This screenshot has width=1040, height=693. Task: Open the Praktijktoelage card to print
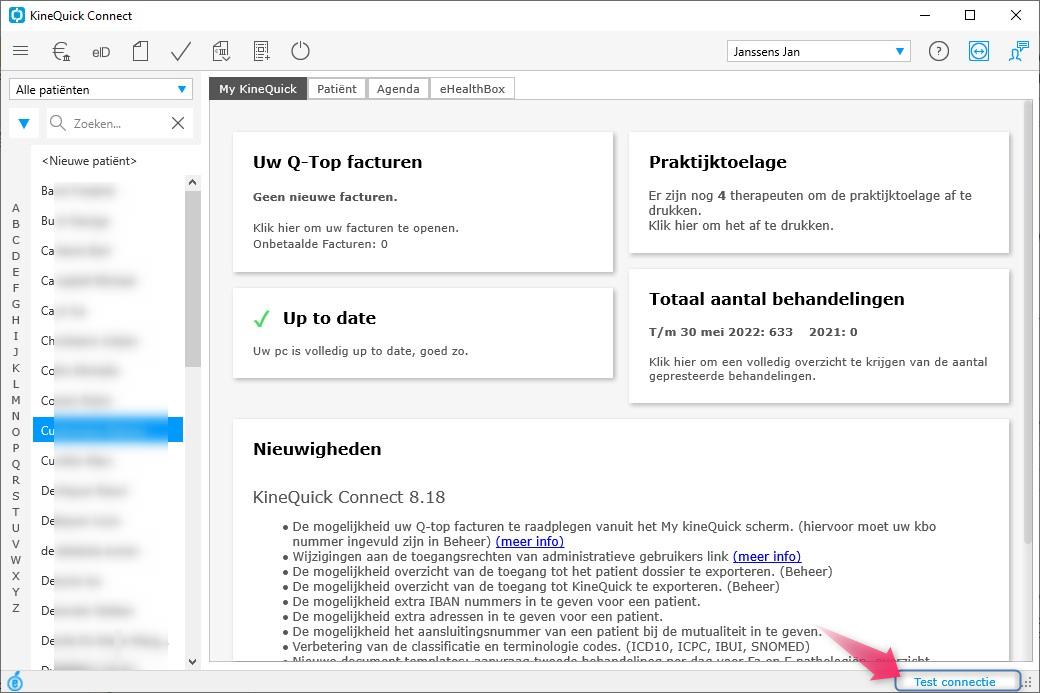(818, 192)
